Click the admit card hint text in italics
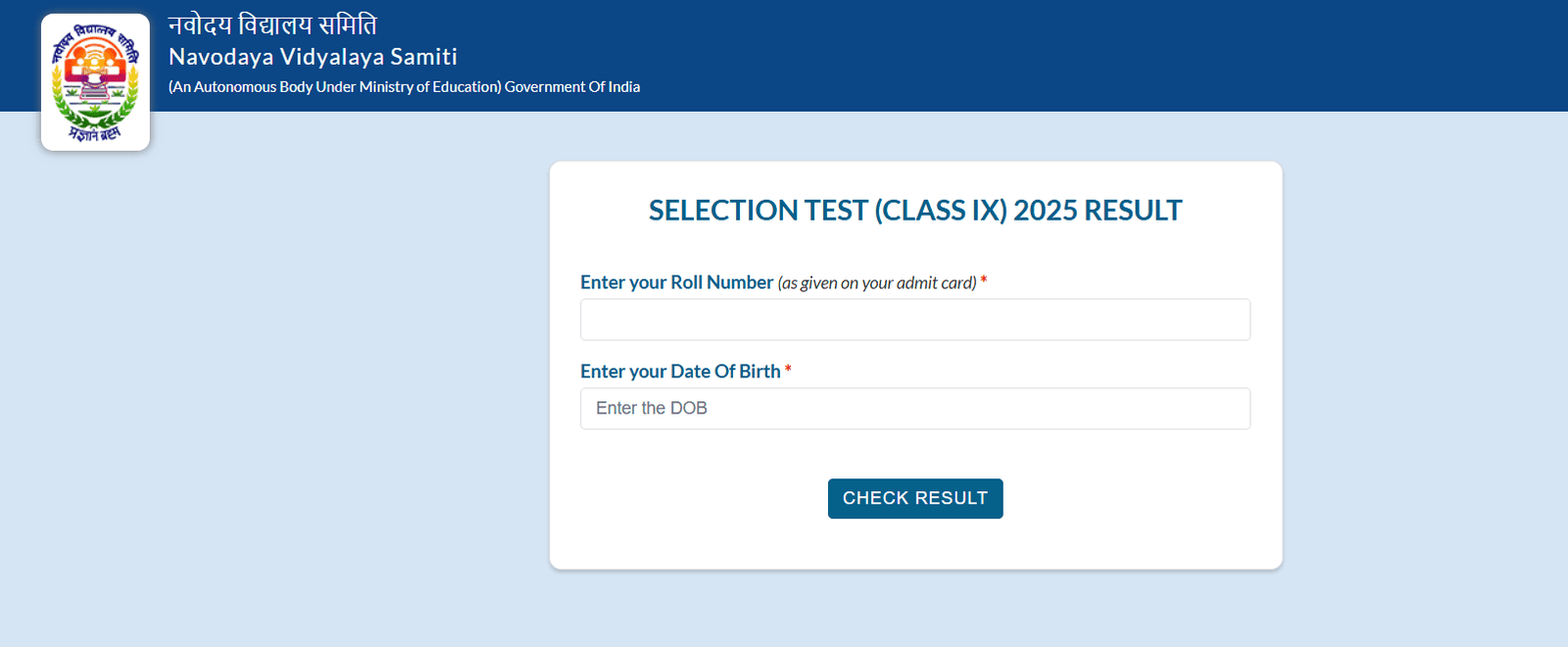This screenshot has width=1568, height=647. click(x=878, y=282)
